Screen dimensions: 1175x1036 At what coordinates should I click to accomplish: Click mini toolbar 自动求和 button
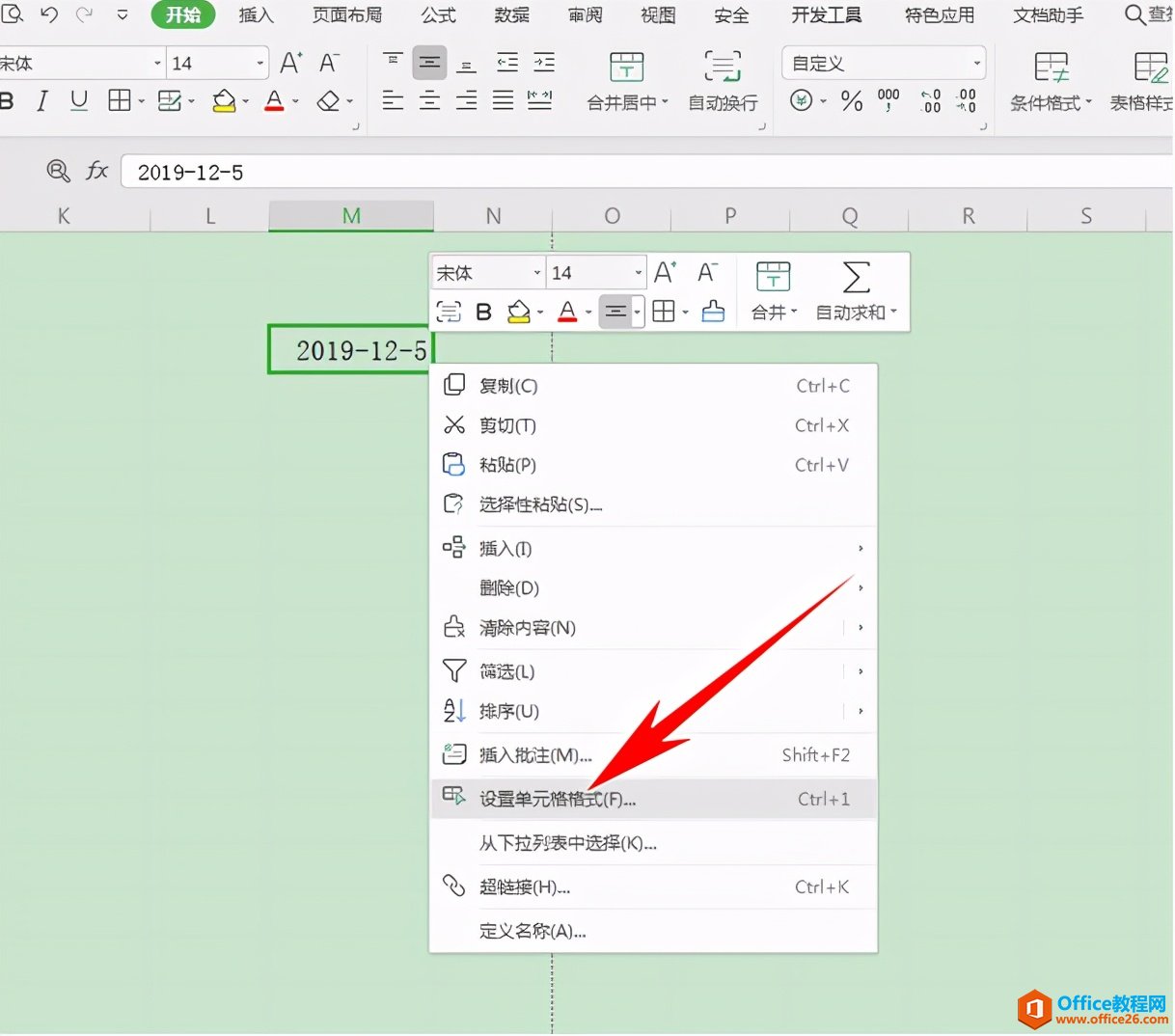pyautogui.click(x=856, y=291)
